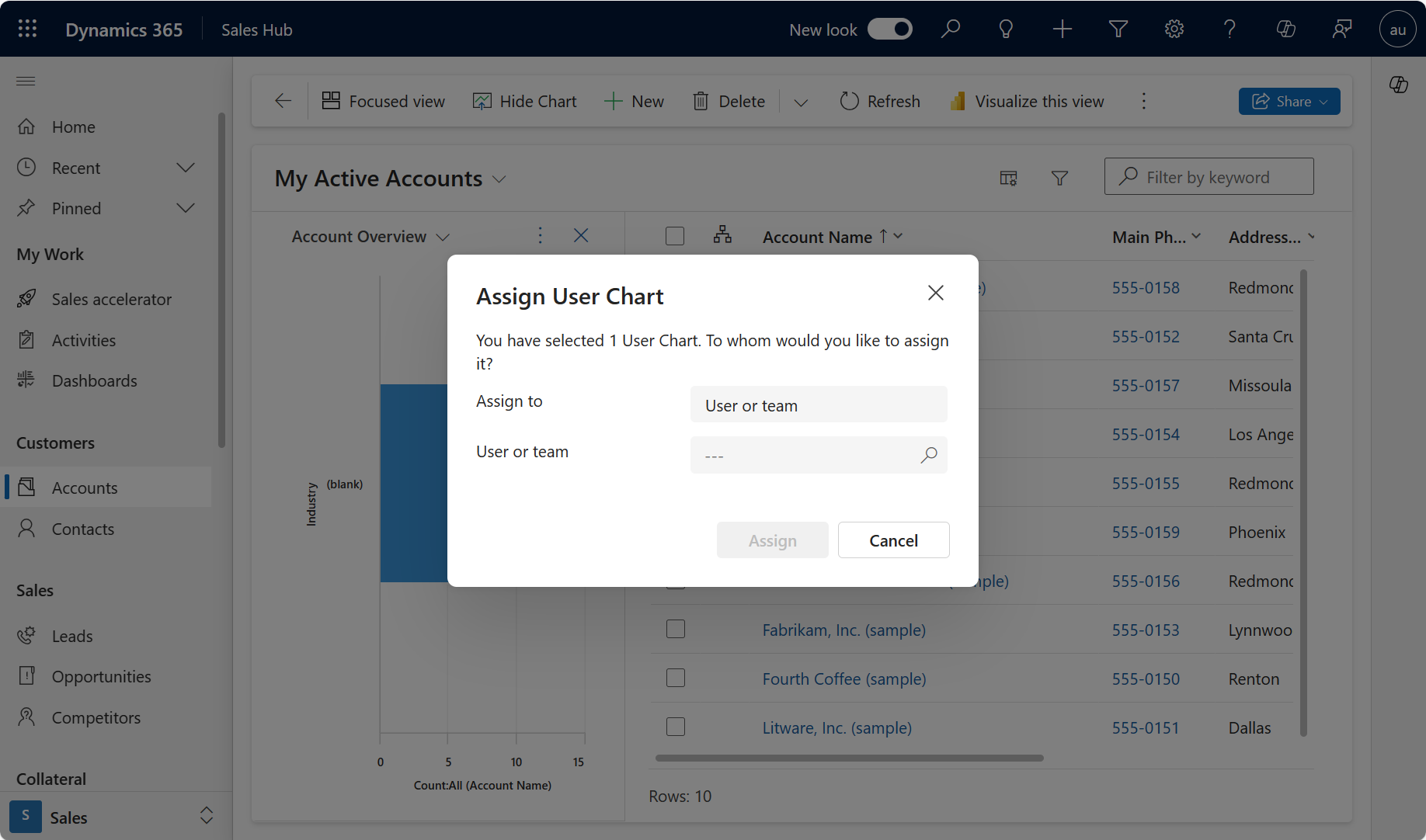The height and width of the screenshot is (840, 1426).
Task: Select Contacts in the Customers section
Action: click(82, 529)
